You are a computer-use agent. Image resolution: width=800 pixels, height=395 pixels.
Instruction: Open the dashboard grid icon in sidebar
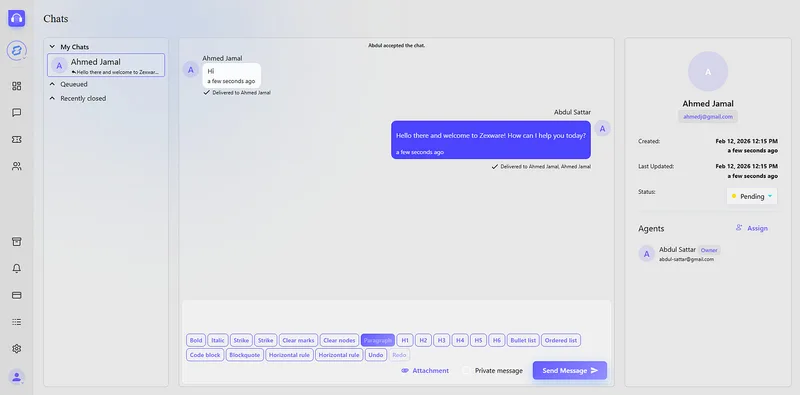tap(16, 86)
